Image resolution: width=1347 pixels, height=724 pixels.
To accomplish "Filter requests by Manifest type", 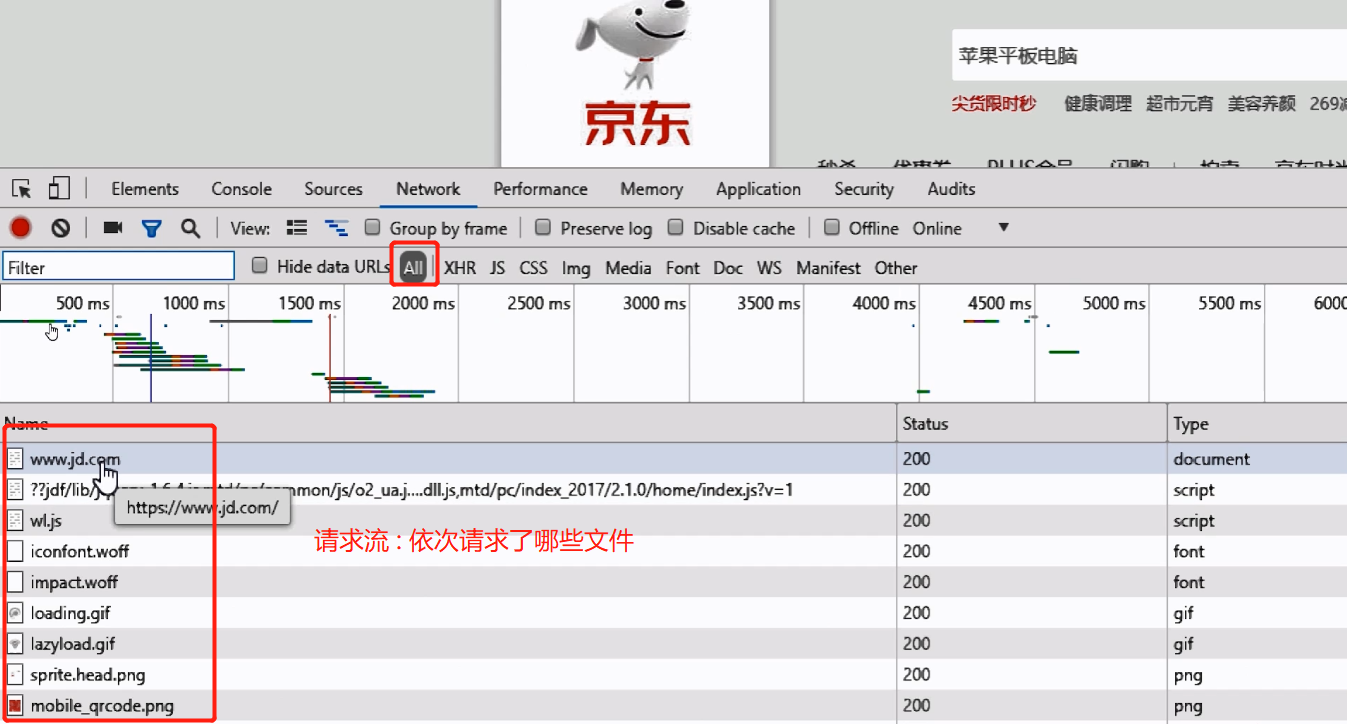I will [x=828, y=268].
